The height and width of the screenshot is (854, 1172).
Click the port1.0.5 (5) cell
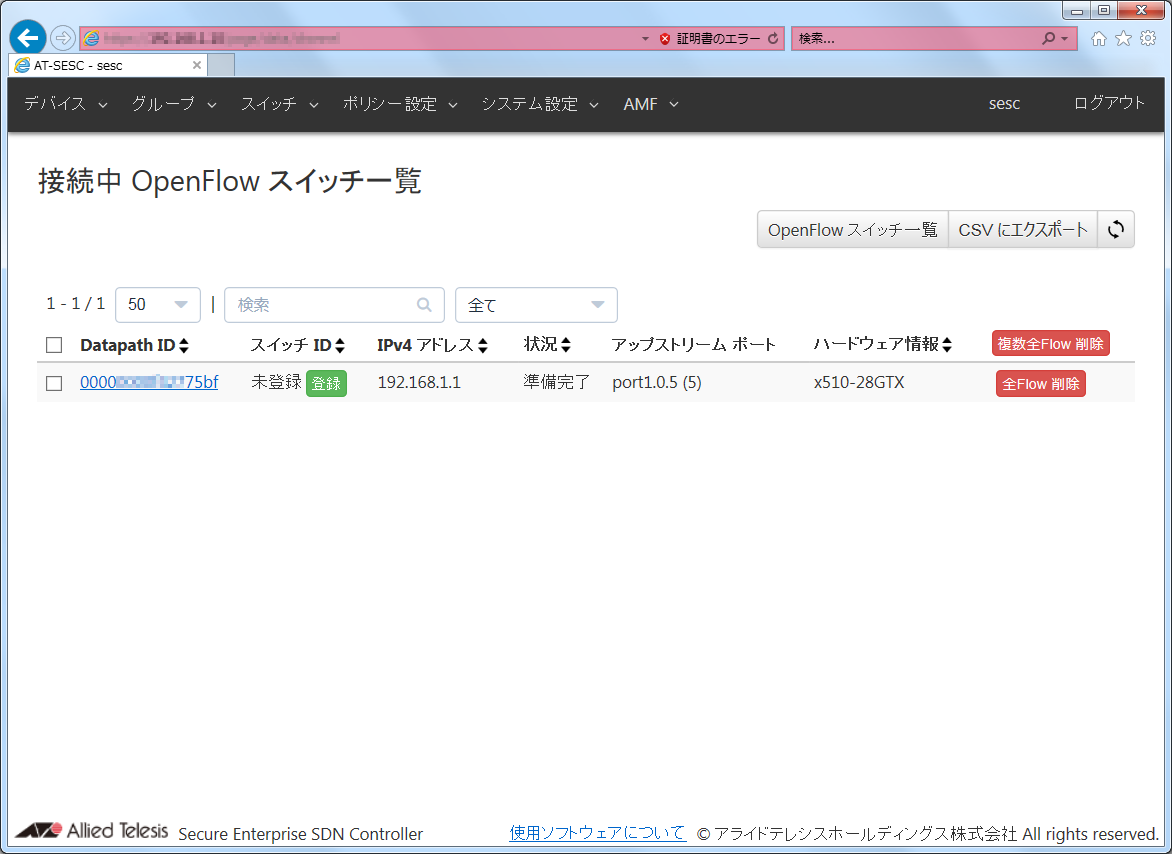657,383
